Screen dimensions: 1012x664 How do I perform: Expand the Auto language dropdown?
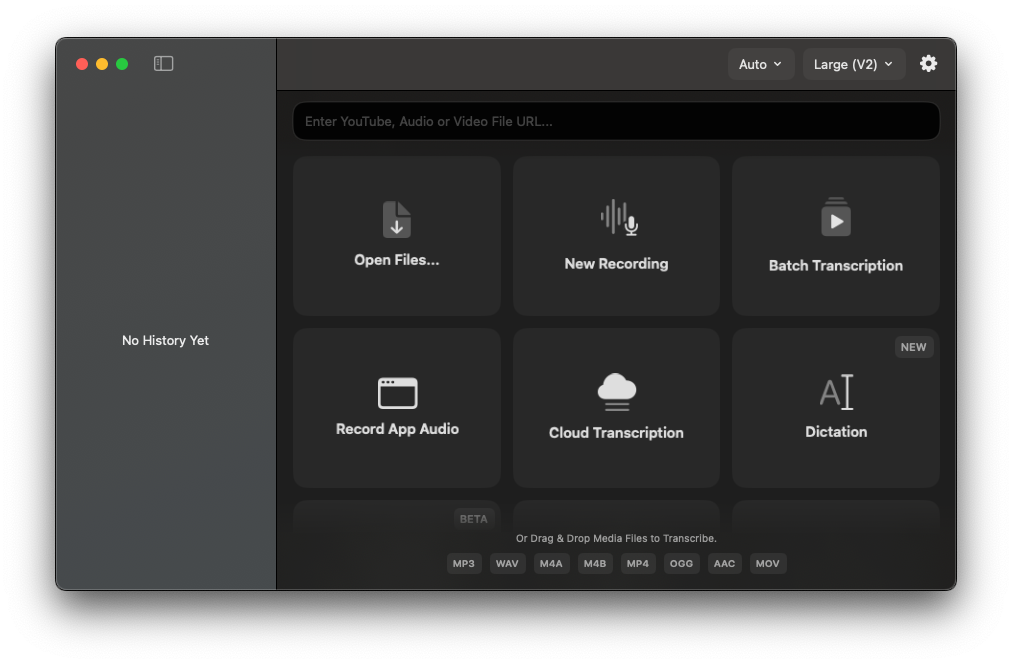click(760, 64)
